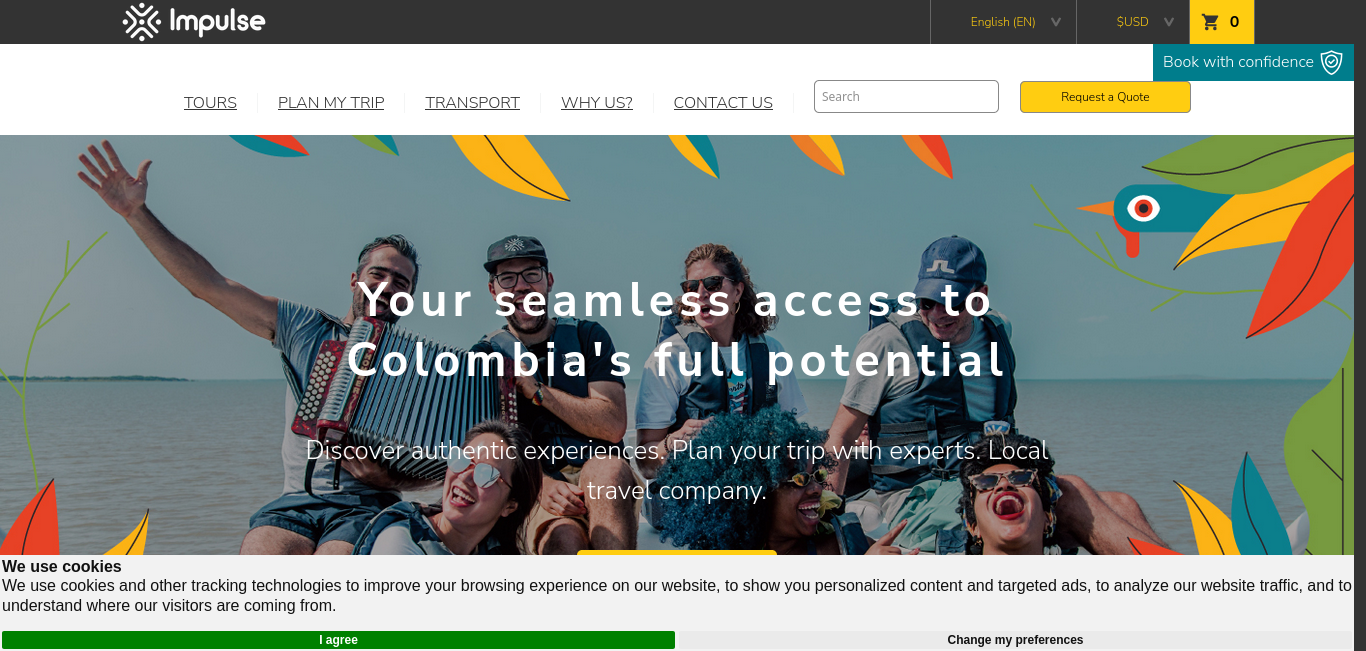Open the CONTACT US page link
The width and height of the screenshot is (1366, 651).
(x=723, y=102)
